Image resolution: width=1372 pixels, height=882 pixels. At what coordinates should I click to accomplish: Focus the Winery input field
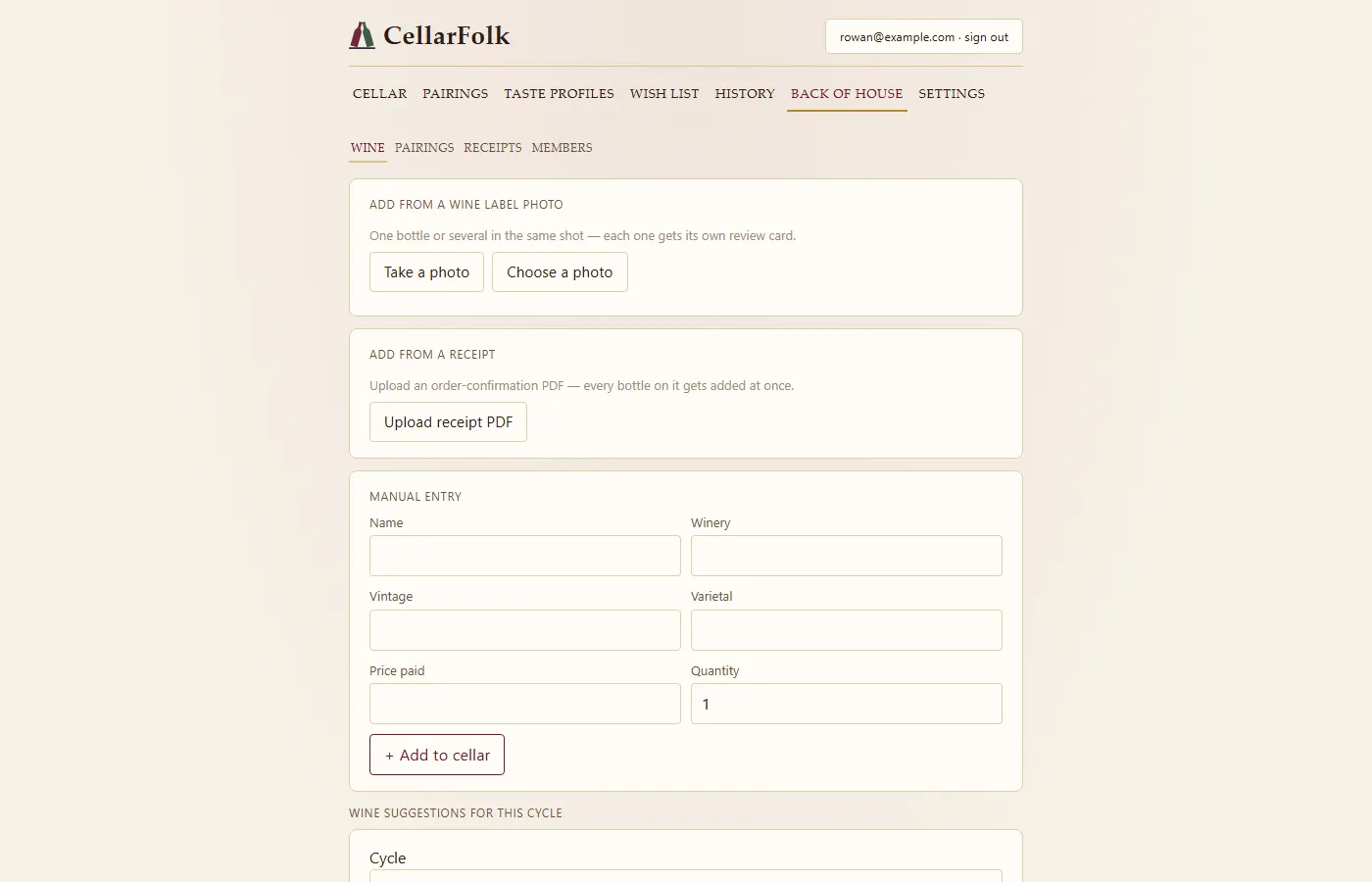(847, 556)
